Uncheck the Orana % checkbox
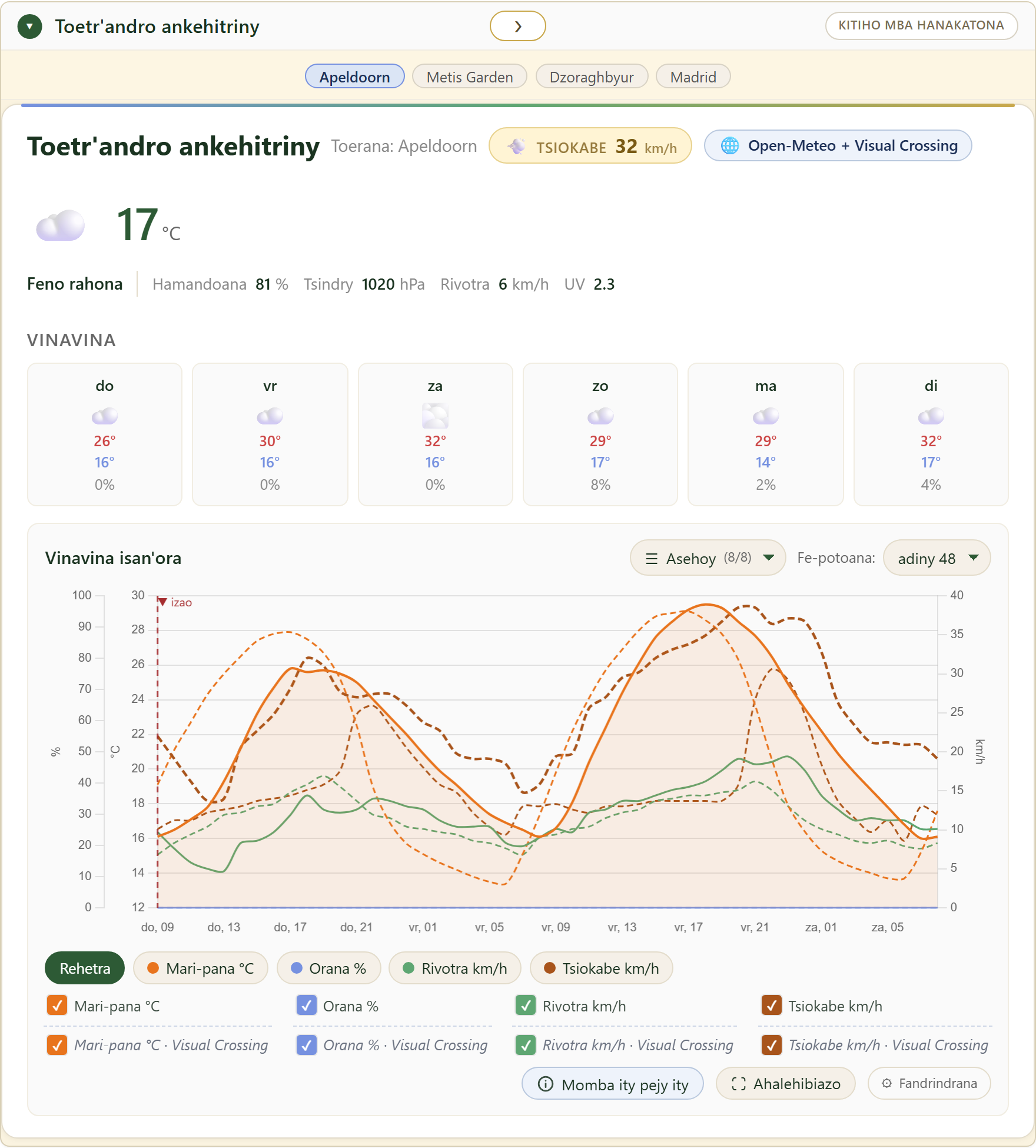 tap(306, 1006)
